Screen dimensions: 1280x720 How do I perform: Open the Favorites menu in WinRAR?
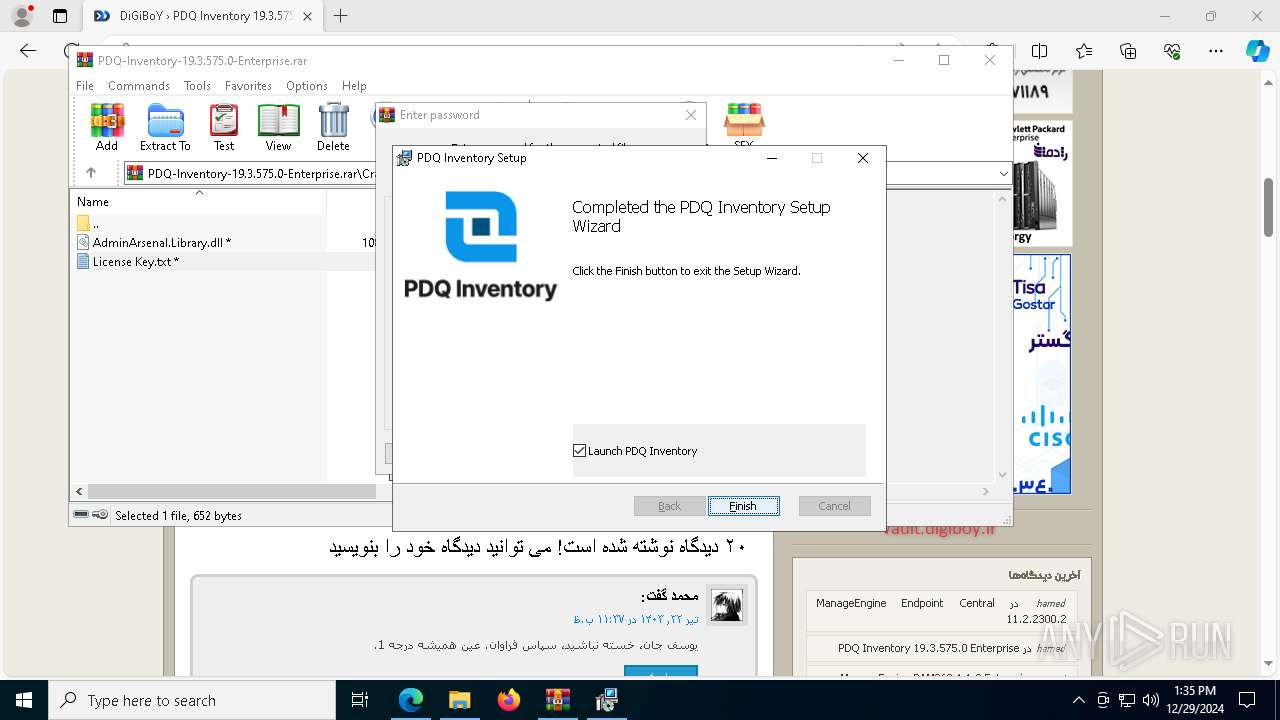[248, 86]
